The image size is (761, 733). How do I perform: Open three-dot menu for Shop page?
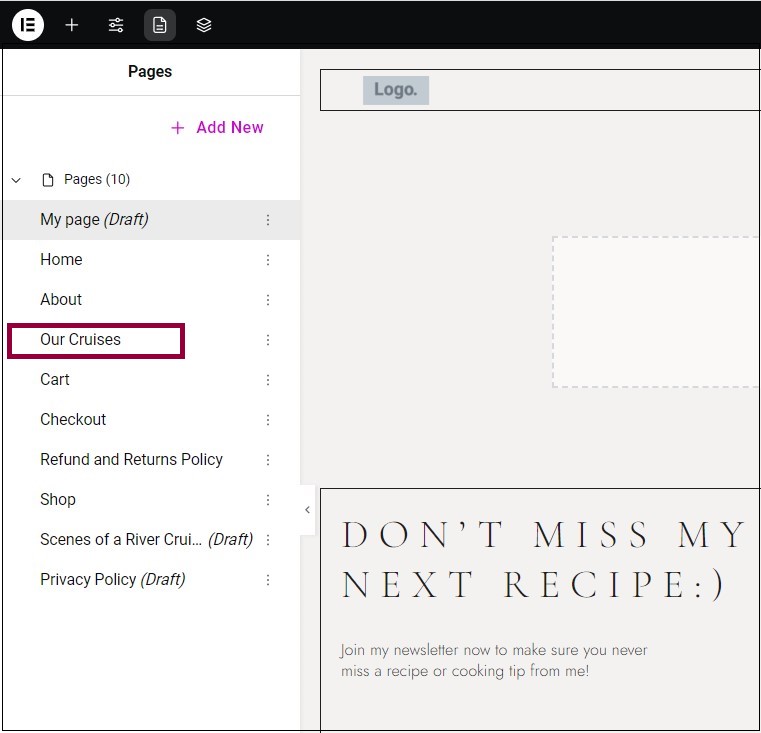268,500
